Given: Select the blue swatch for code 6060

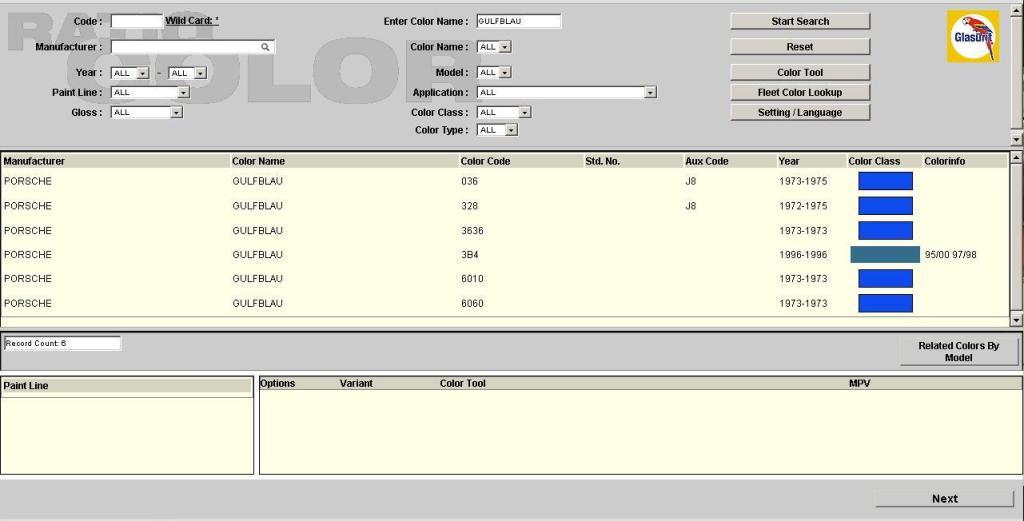Looking at the screenshot, I should (886, 303).
